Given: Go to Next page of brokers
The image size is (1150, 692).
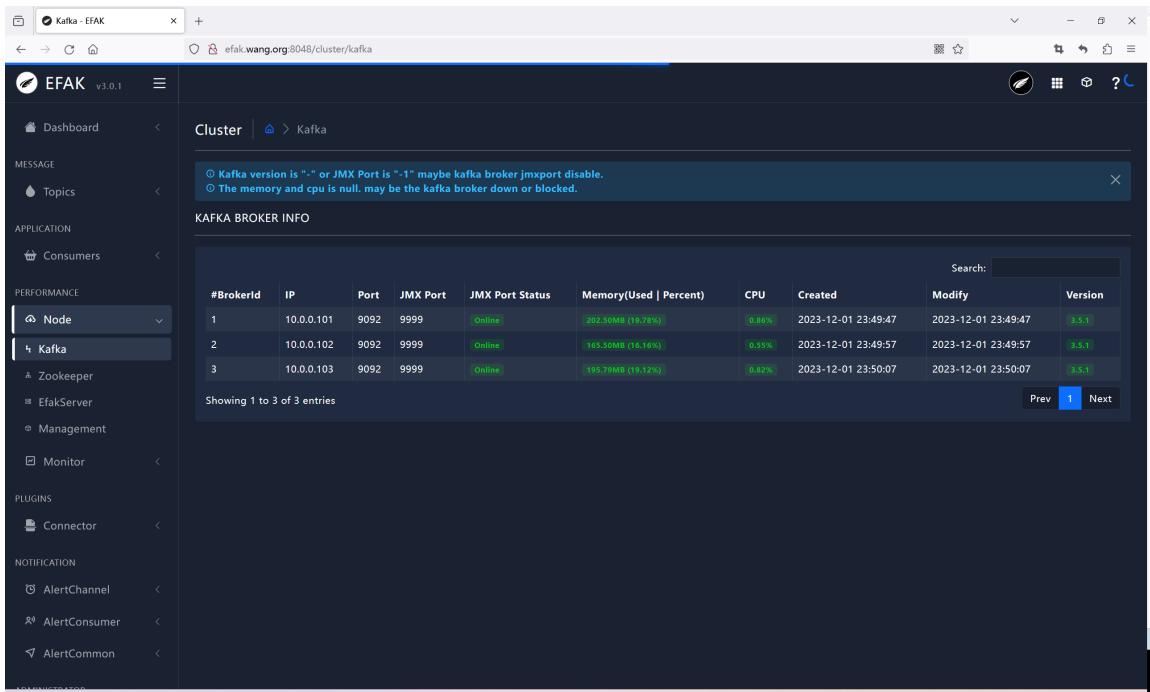Looking at the screenshot, I should click(x=1100, y=399).
